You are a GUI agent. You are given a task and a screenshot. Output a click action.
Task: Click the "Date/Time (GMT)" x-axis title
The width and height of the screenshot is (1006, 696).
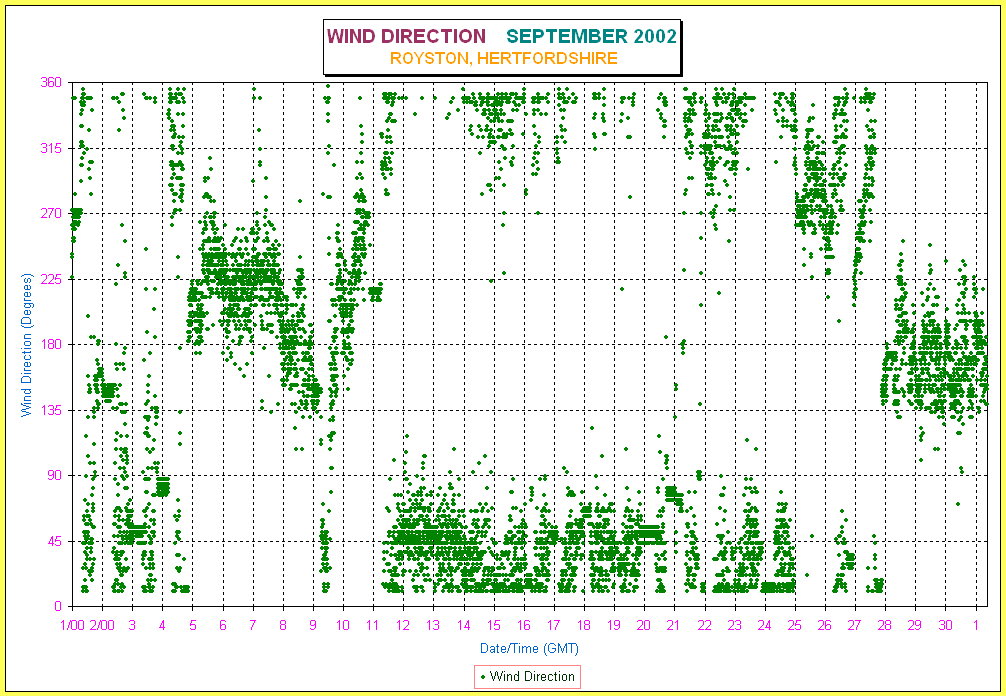528,648
